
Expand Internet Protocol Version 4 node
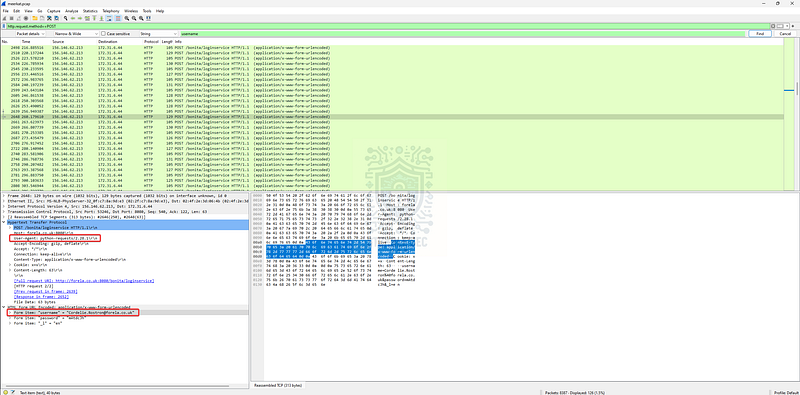point(4,205)
